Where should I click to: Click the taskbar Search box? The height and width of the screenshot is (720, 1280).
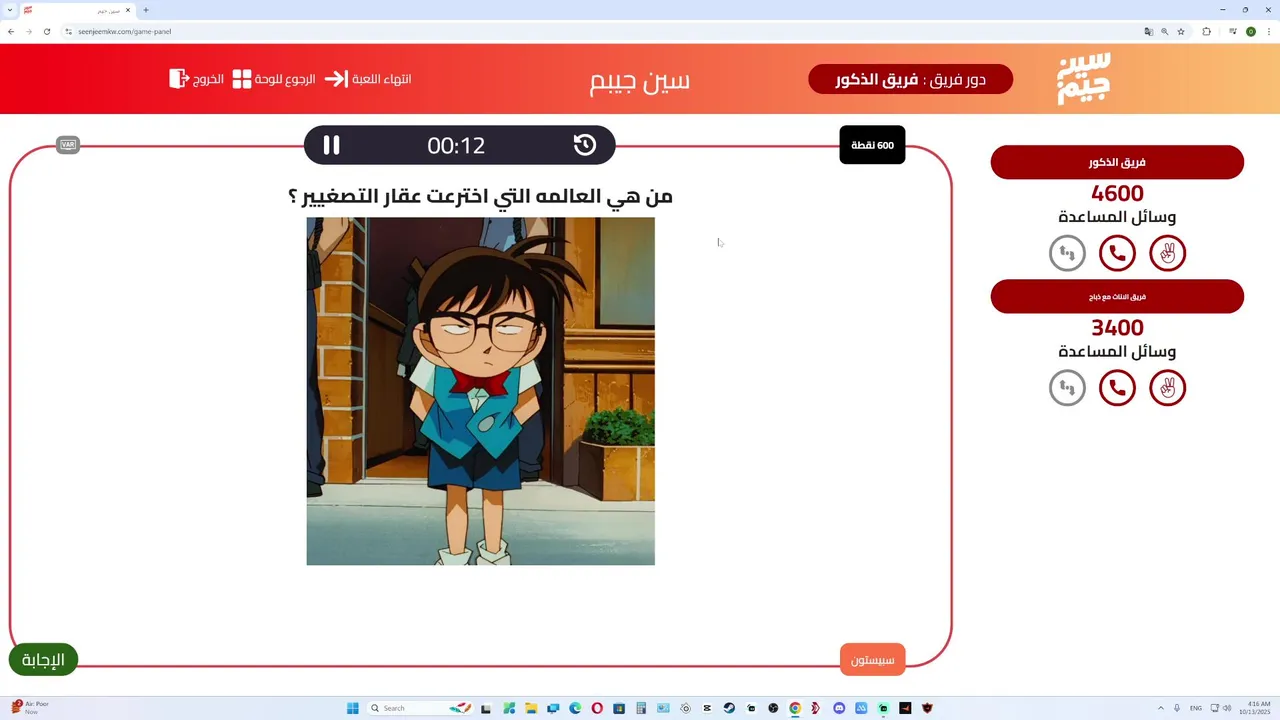[x=421, y=708]
